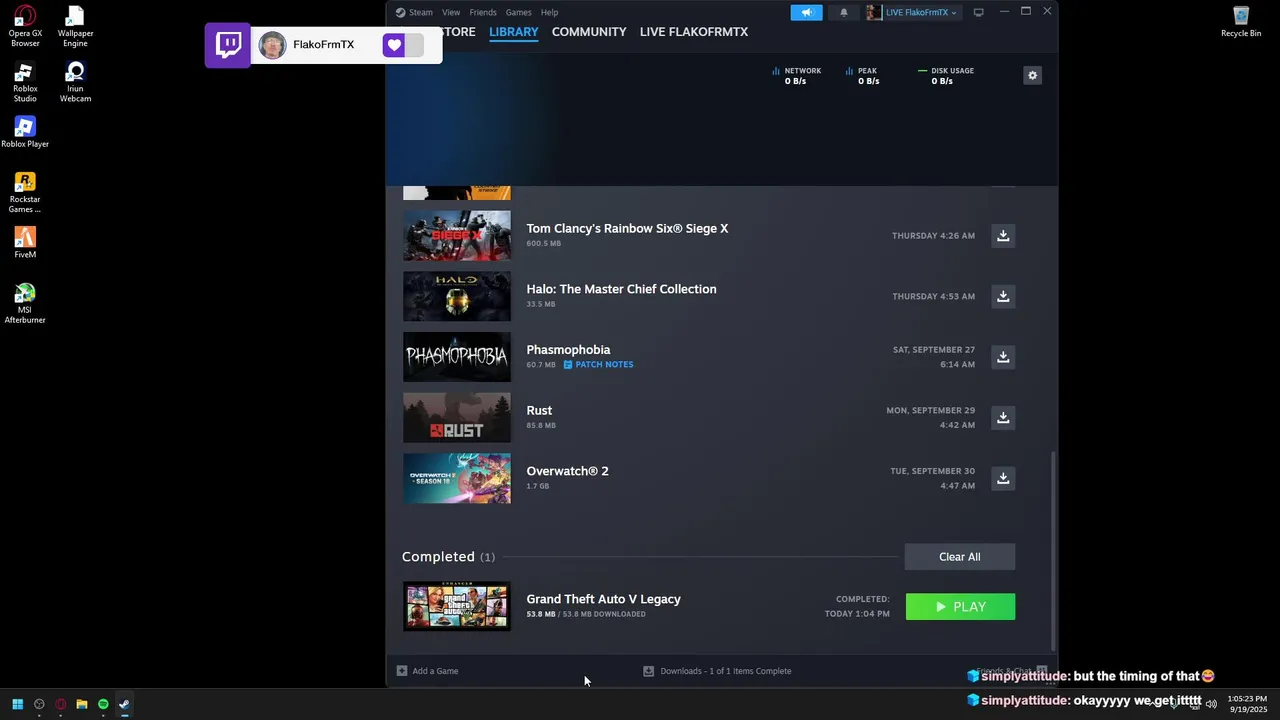
Task: Select Wallpaper Engine desktop icon
Action: pos(75,26)
